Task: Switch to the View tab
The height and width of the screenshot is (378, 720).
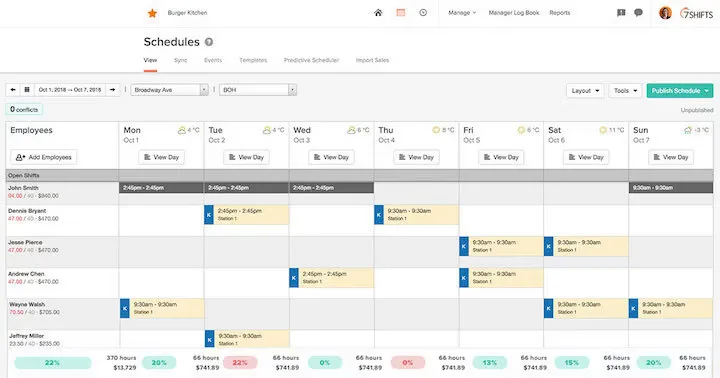Action: point(150,60)
